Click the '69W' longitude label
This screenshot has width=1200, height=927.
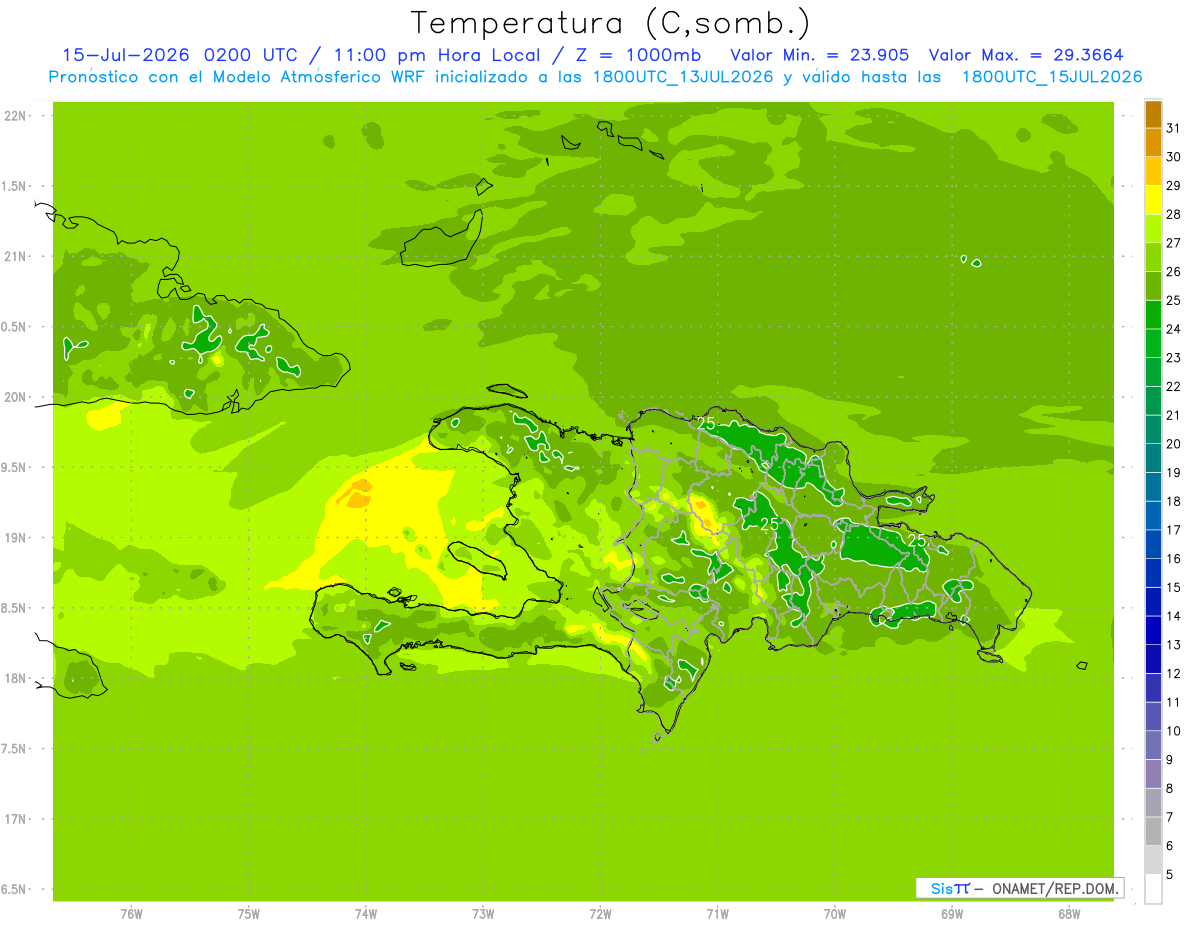point(952,914)
